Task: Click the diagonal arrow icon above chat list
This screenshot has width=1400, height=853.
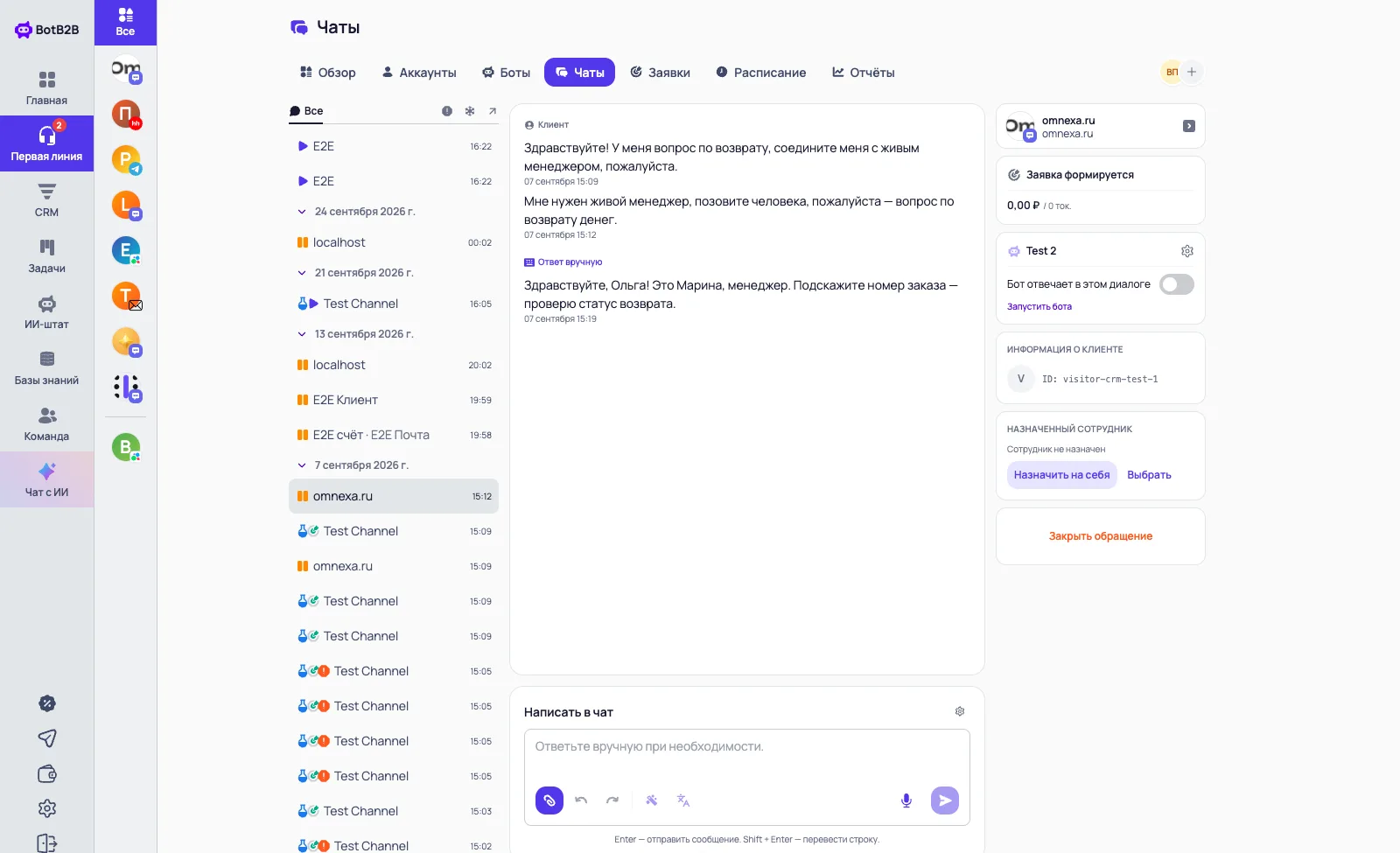Action: [493, 111]
